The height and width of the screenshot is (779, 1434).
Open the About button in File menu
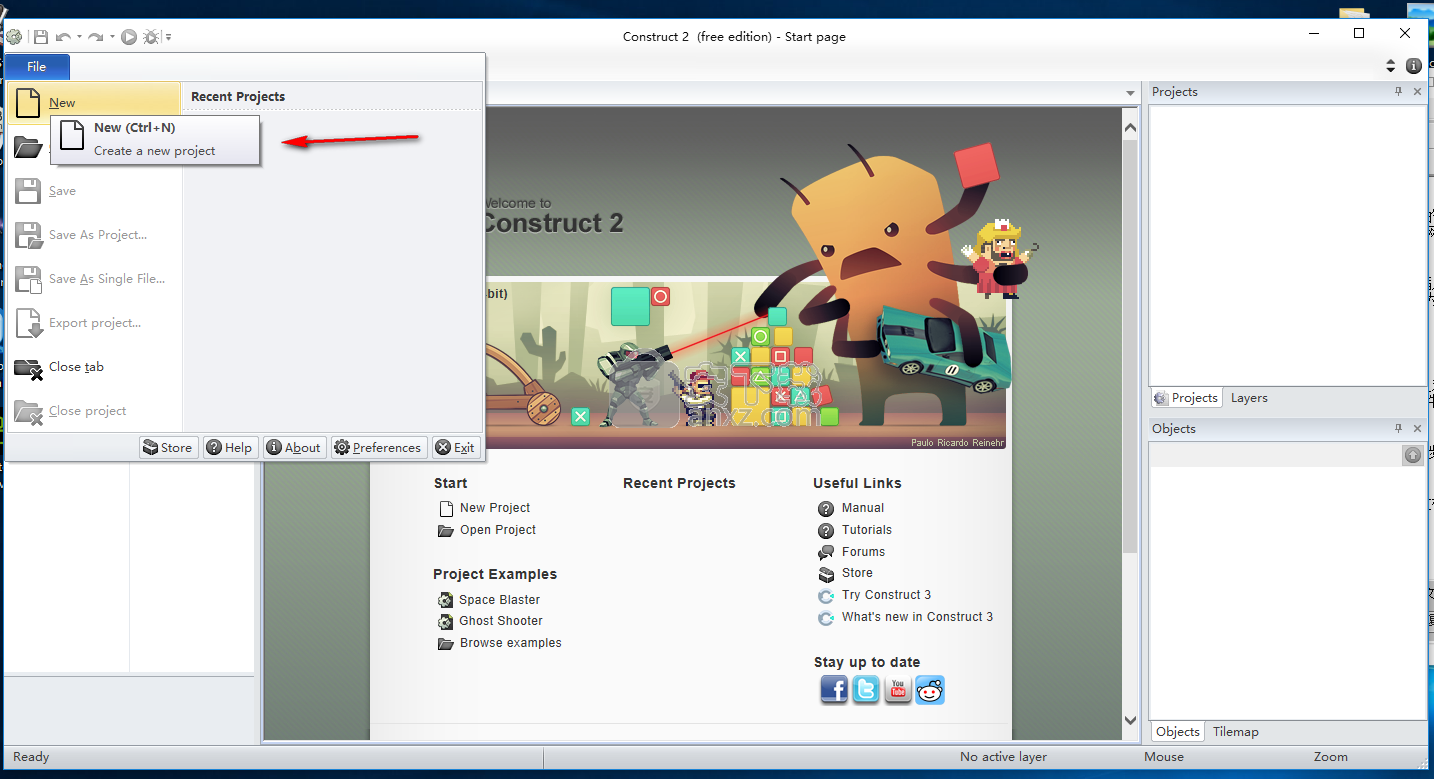(294, 447)
